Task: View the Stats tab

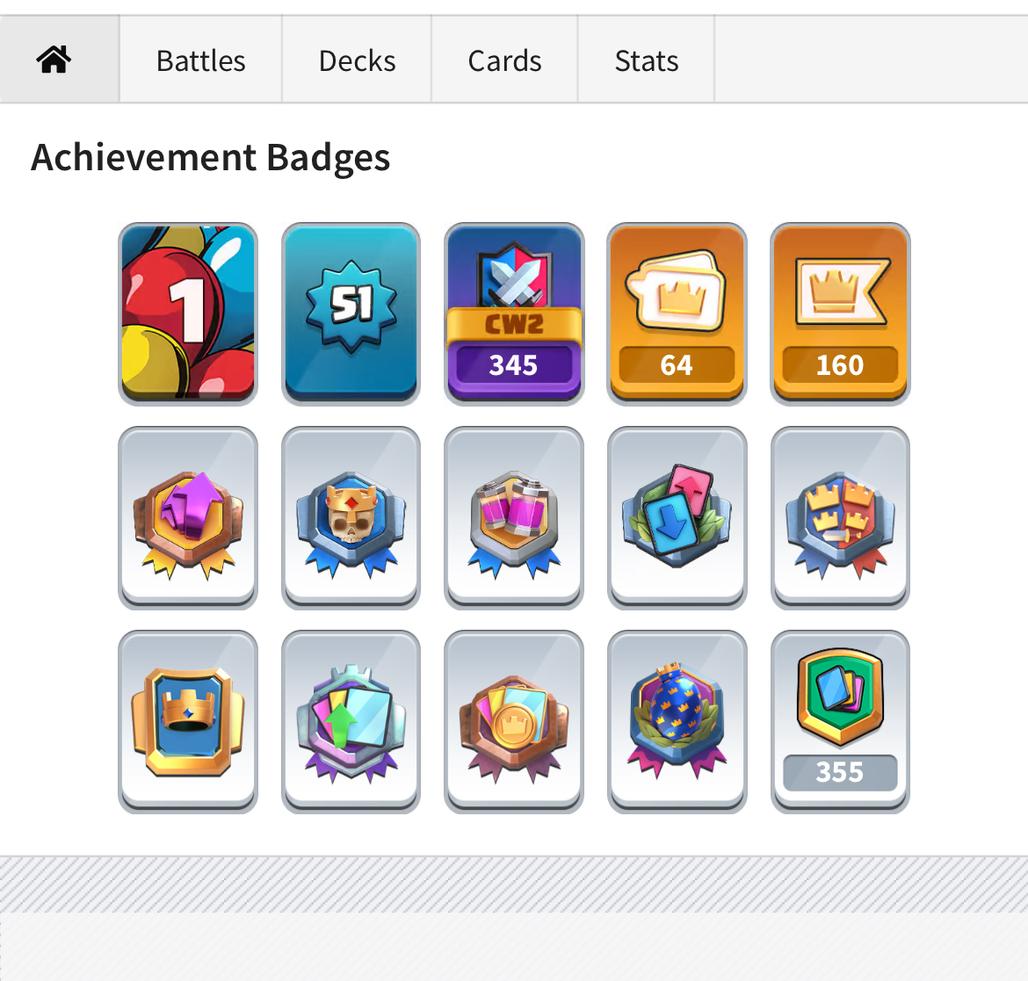Action: pyautogui.click(x=646, y=60)
